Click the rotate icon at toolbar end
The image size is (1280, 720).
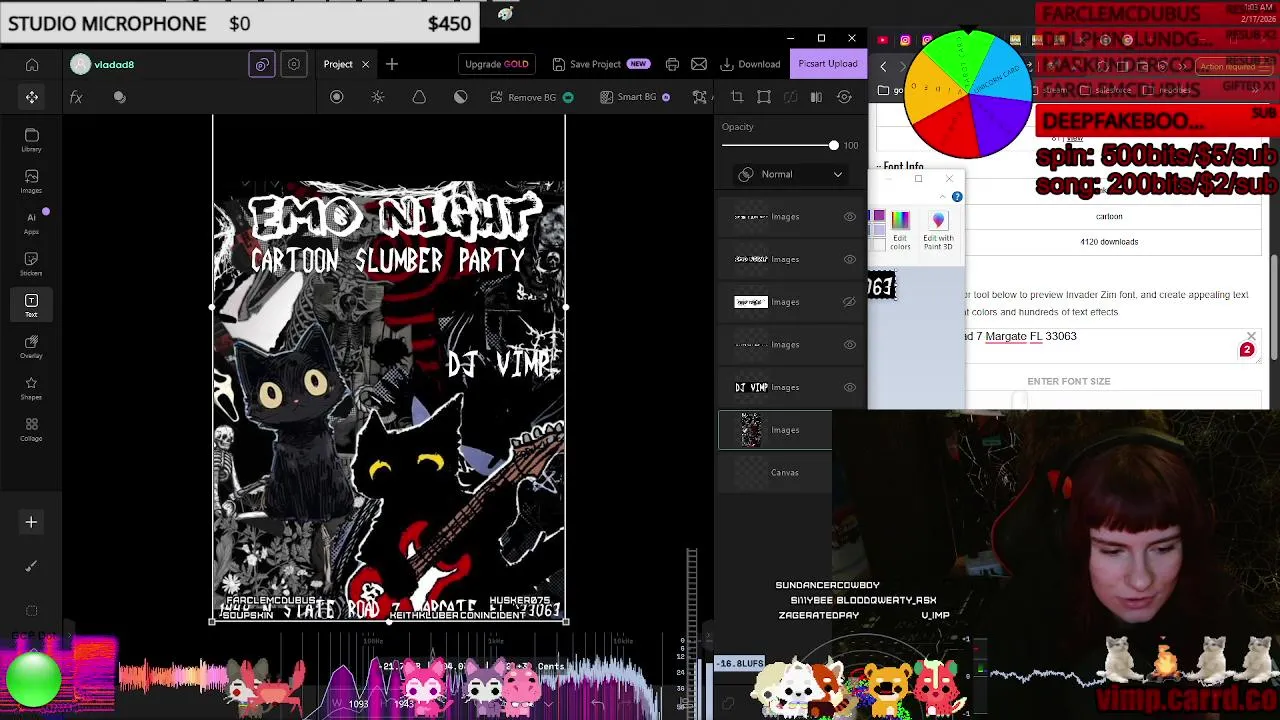coord(845,97)
